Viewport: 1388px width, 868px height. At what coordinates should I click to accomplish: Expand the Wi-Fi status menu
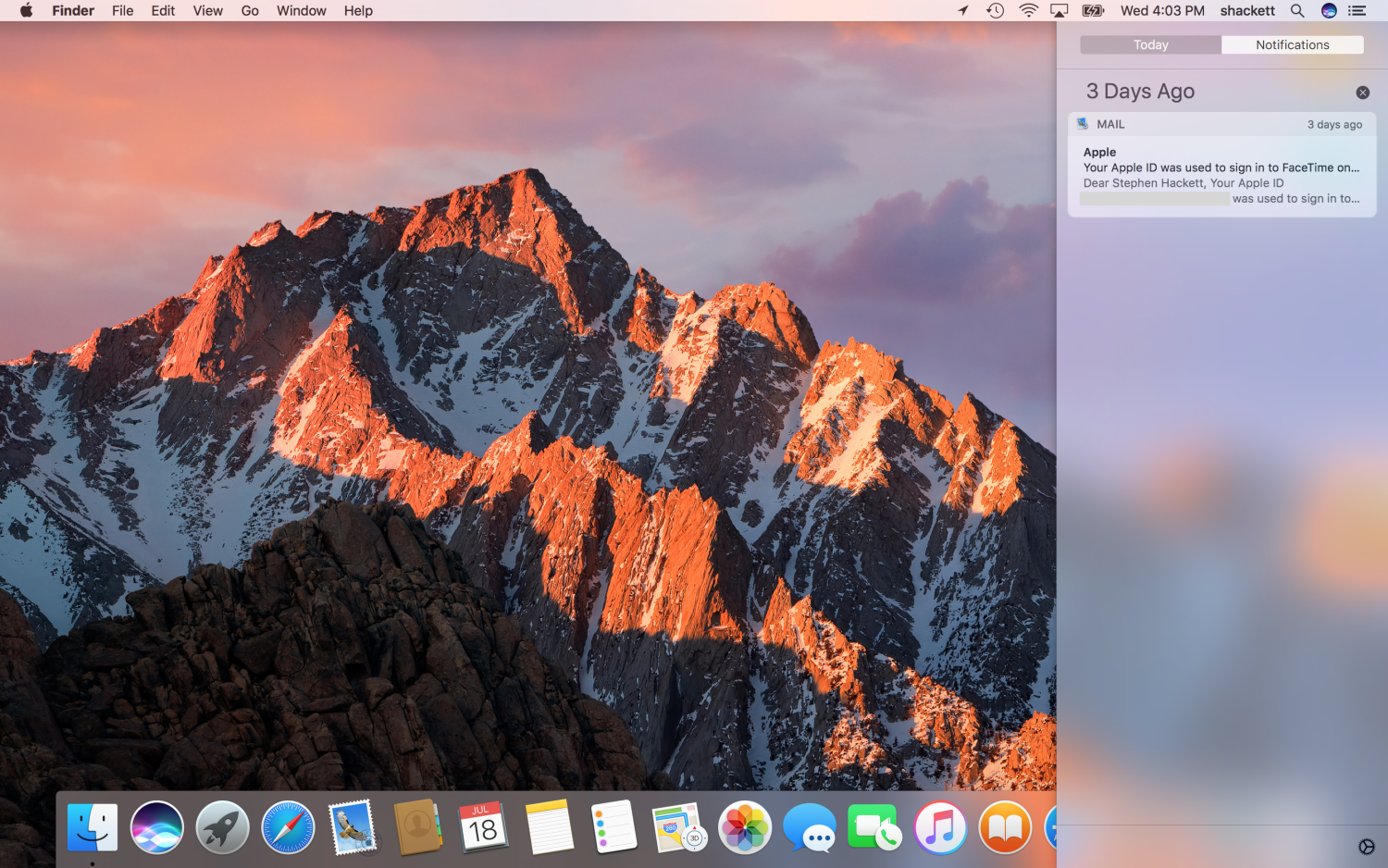[x=1028, y=11]
